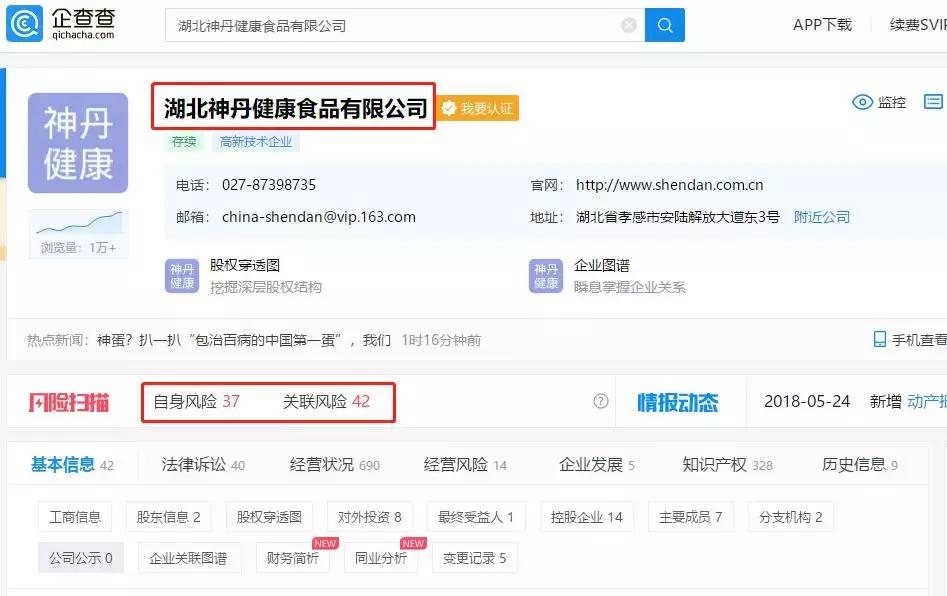947x596 pixels.
Task: Switch to the 知识产权 tab
Action: click(727, 464)
